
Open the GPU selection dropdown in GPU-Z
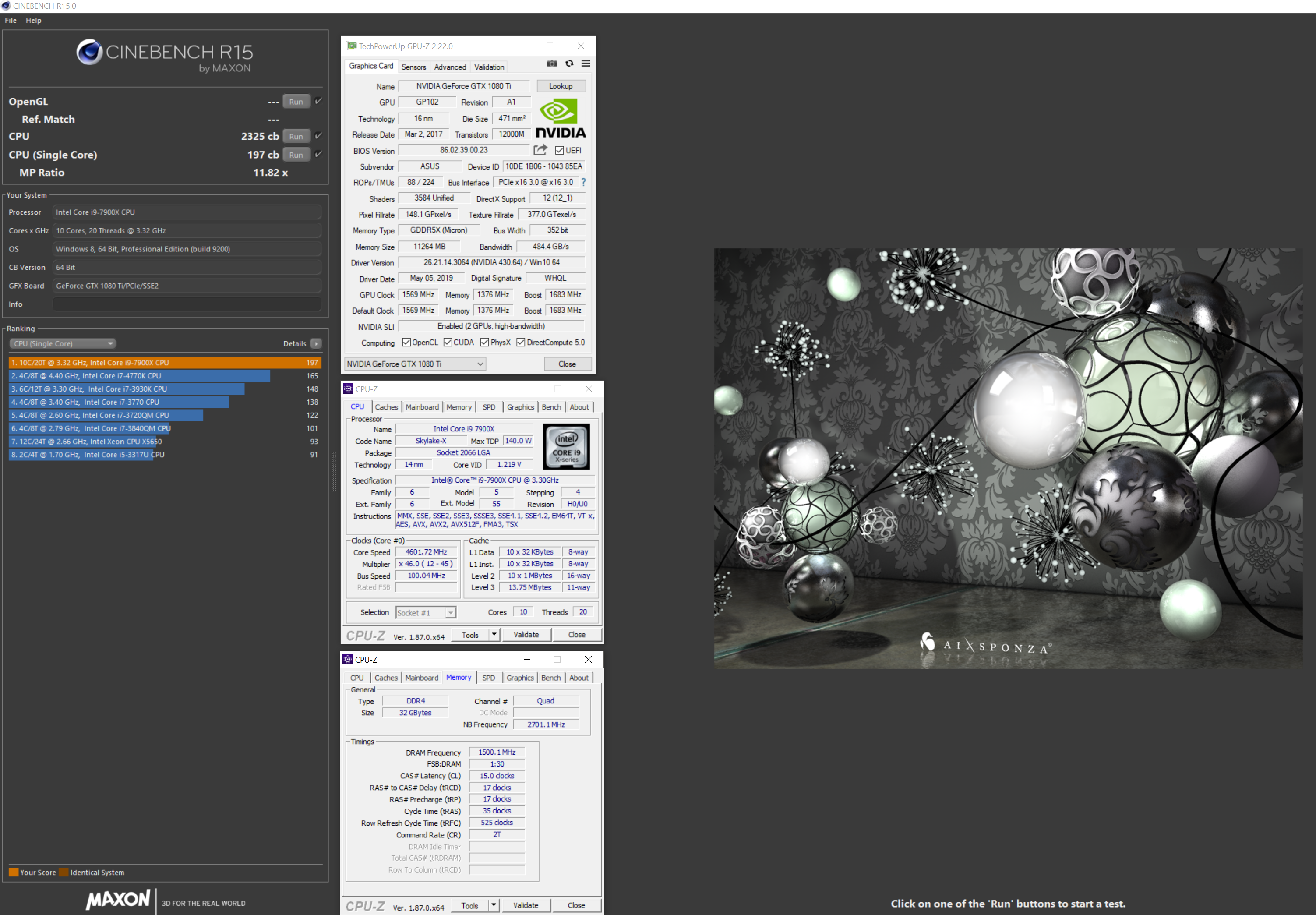tap(416, 364)
